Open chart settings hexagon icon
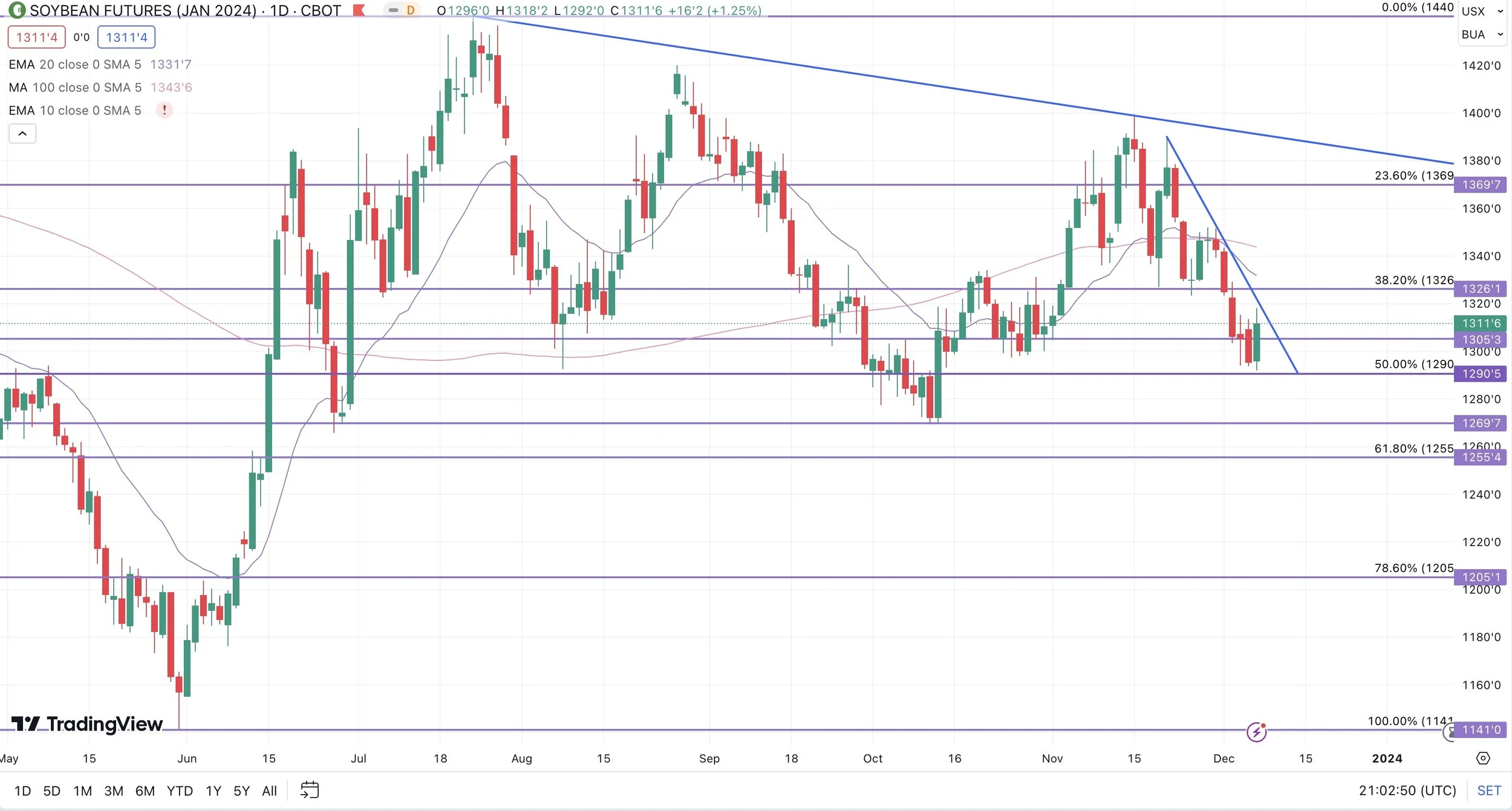The width and height of the screenshot is (1512, 811). pyautogui.click(x=1483, y=758)
